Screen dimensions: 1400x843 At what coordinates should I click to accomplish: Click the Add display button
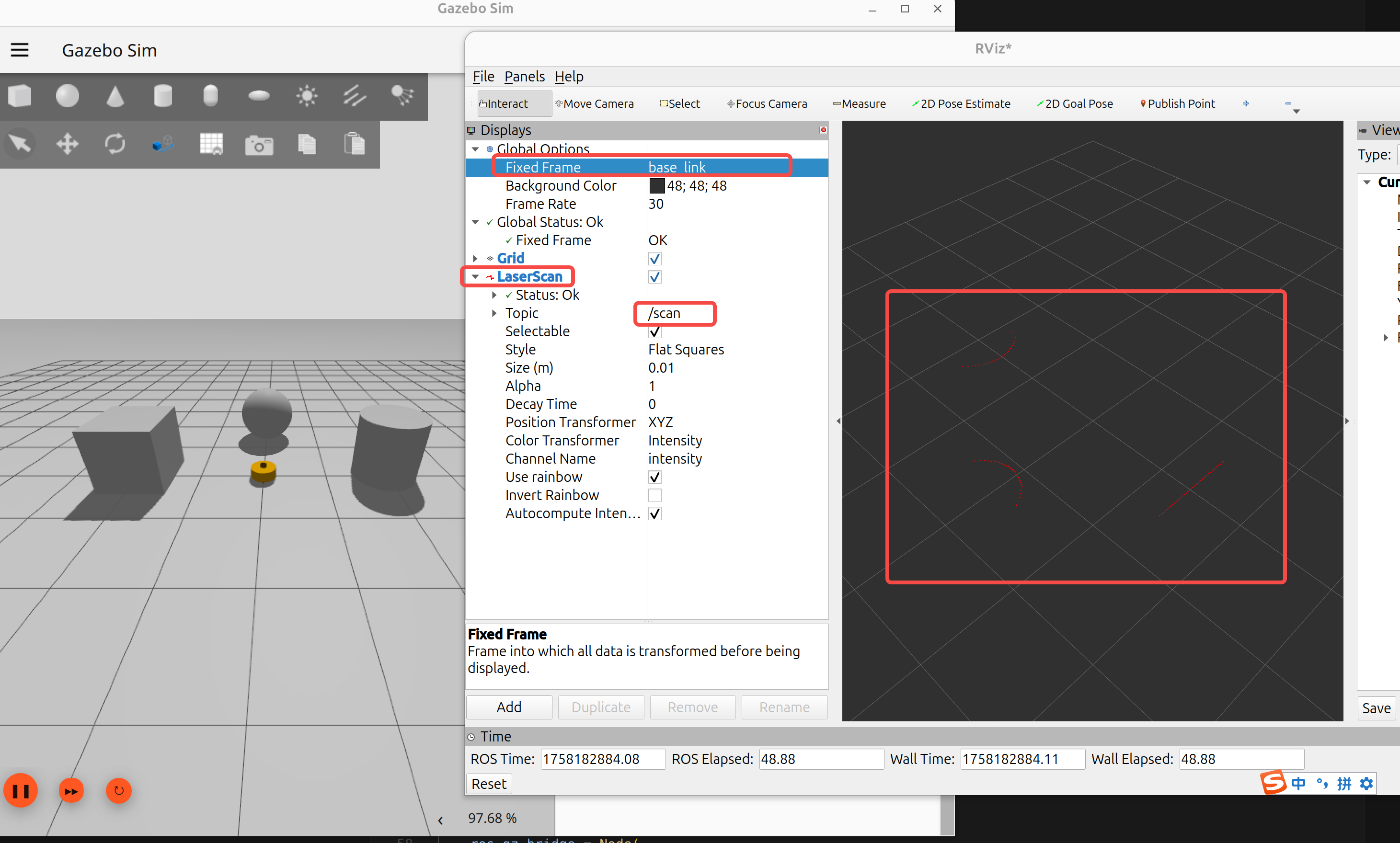[508, 707]
